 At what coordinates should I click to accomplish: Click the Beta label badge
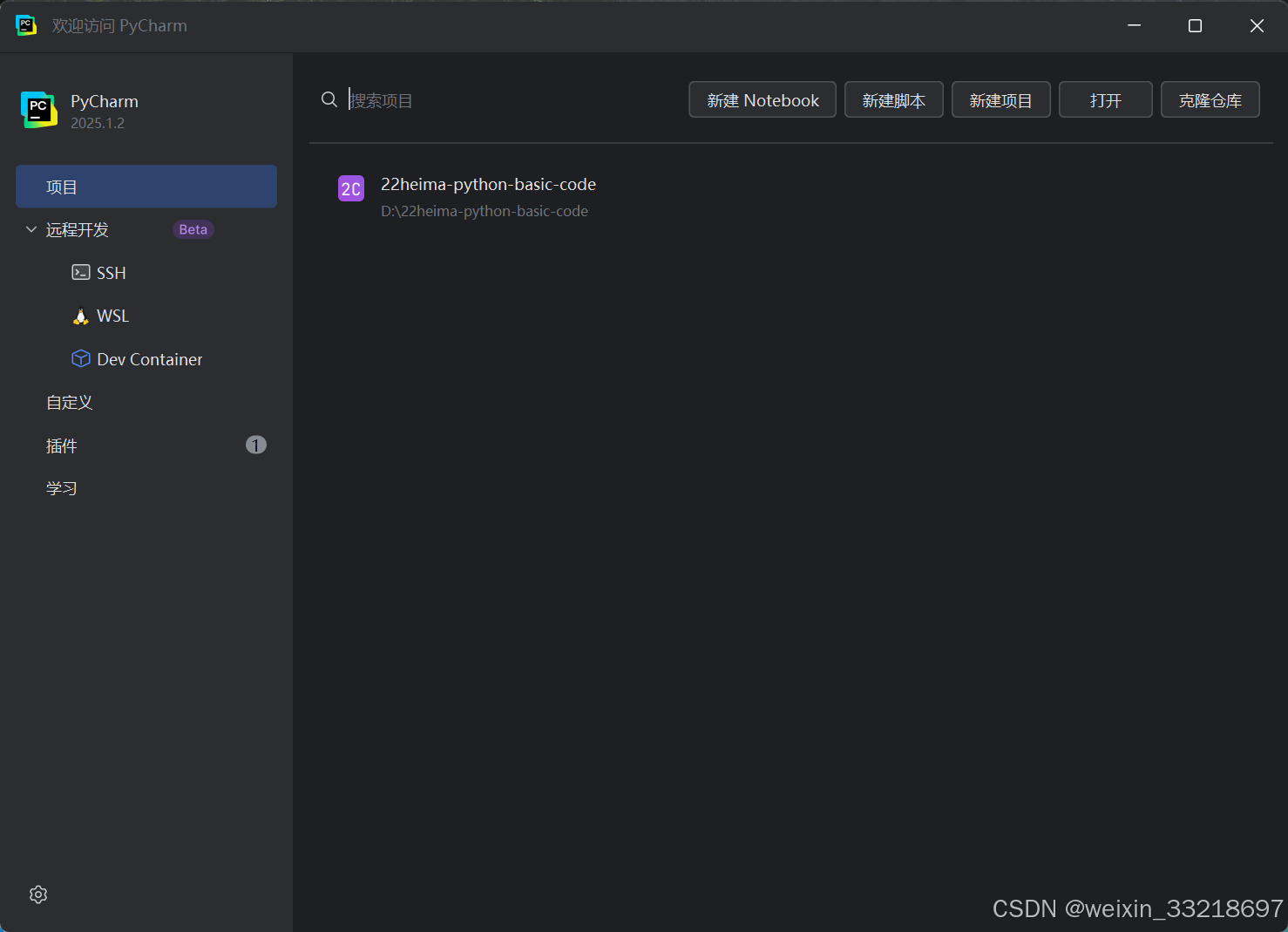coord(193,229)
